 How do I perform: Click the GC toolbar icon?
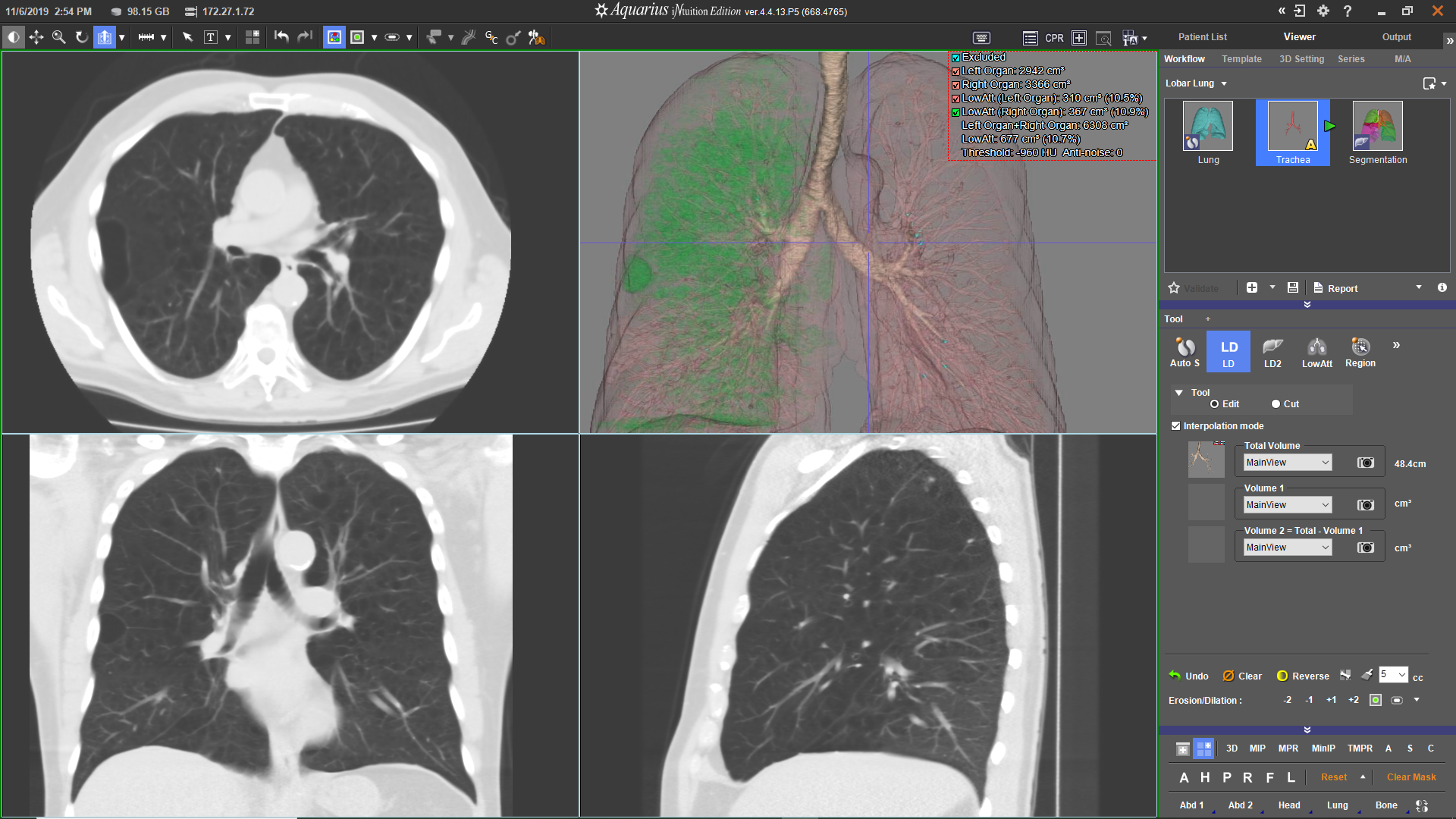point(491,37)
